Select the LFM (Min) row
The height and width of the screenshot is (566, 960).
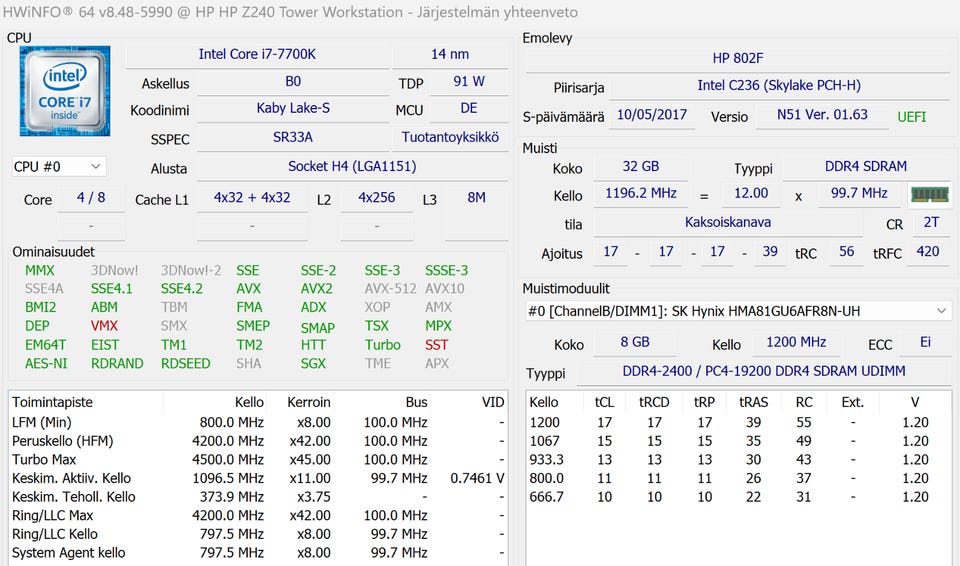coord(258,423)
